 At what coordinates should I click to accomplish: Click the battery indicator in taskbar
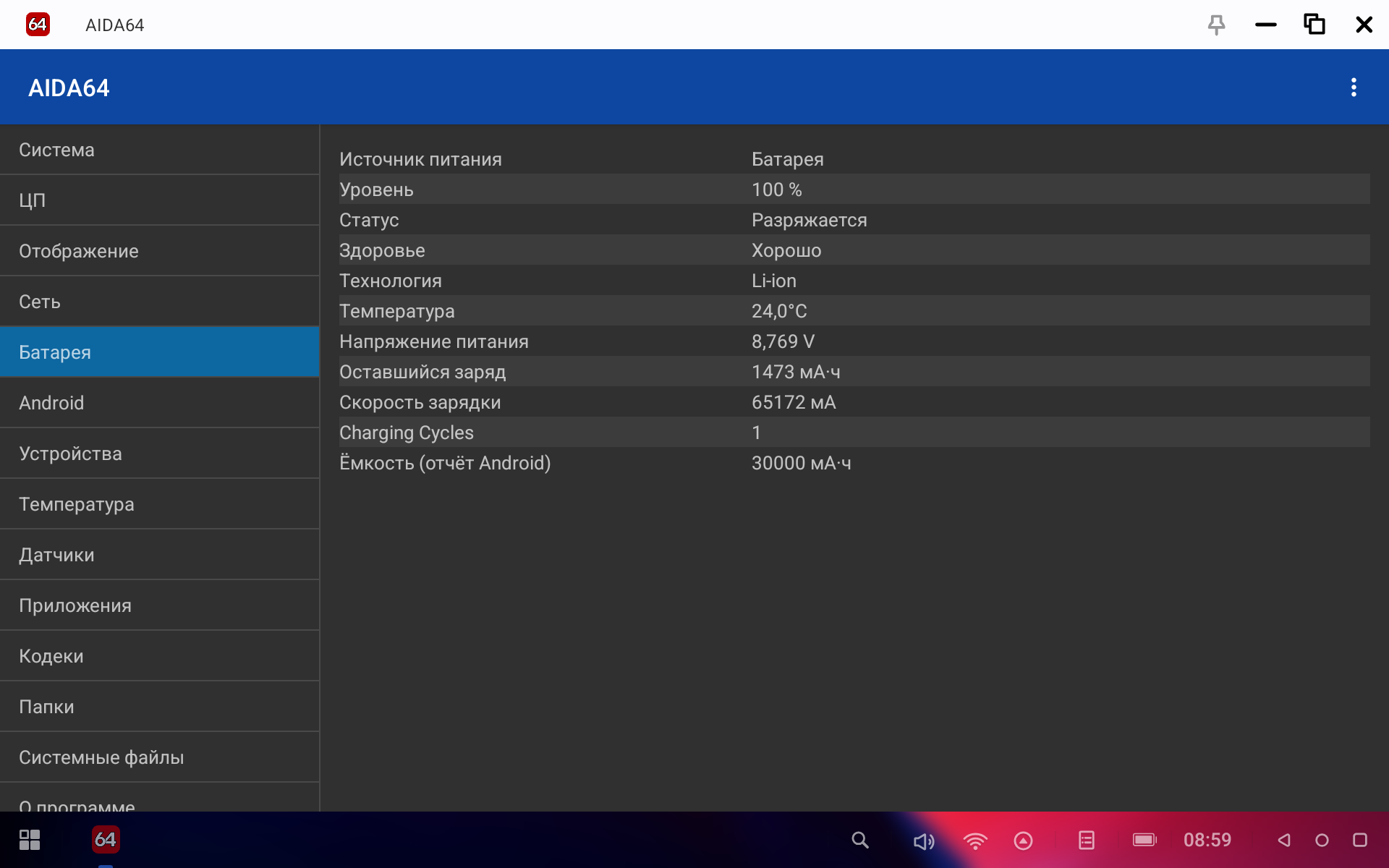coord(1144,840)
